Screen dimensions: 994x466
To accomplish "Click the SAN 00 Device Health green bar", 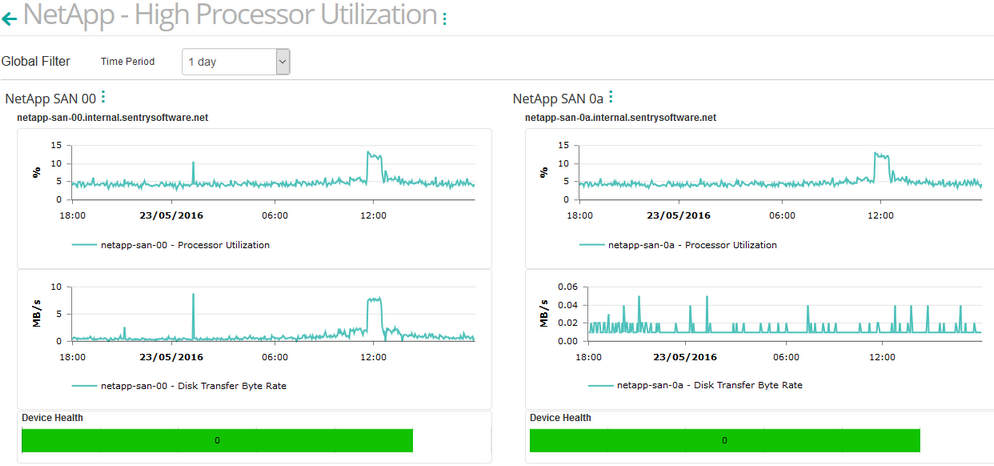I will [217, 440].
